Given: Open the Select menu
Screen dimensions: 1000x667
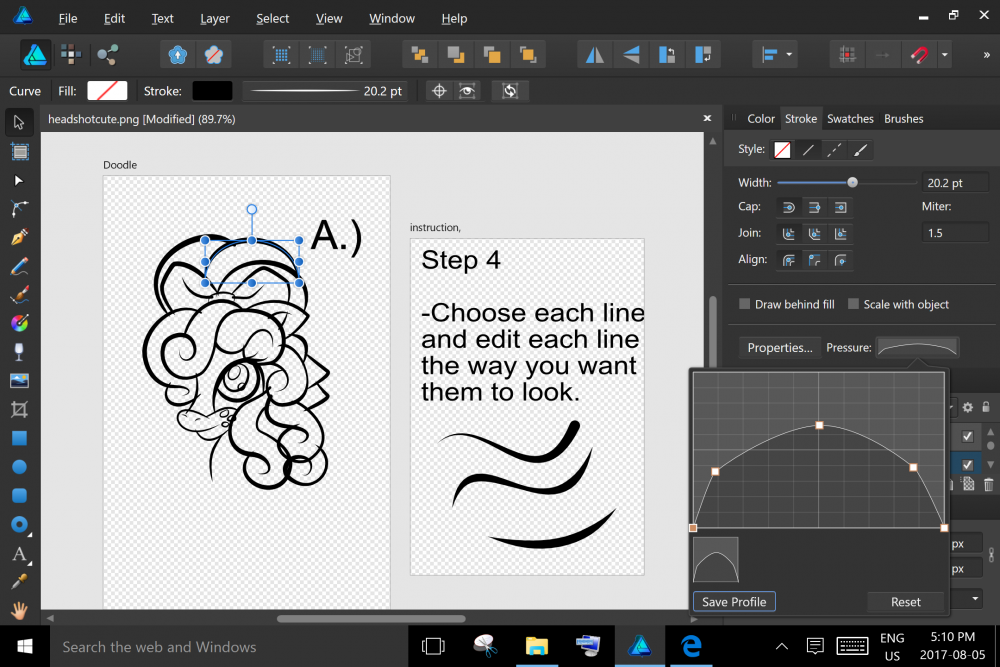Looking at the screenshot, I should [x=272, y=18].
